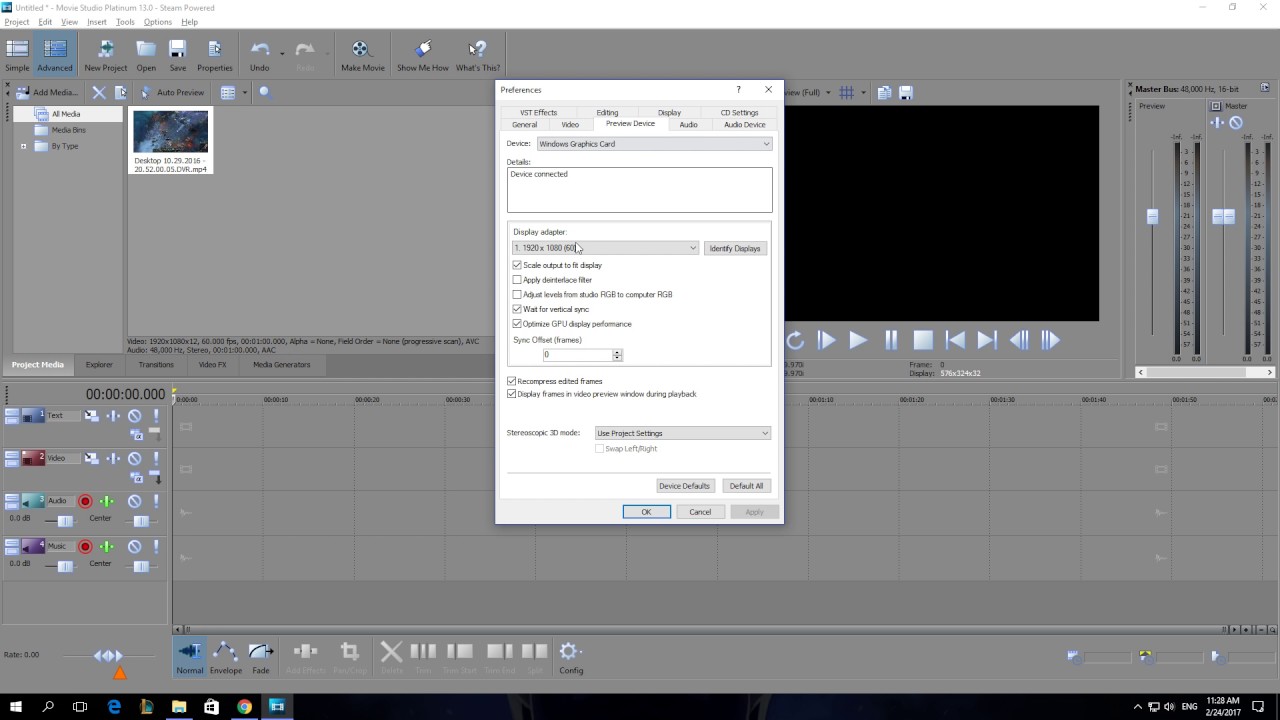Toggle loop playback in preview
The height and width of the screenshot is (720, 1280).
pyautogui.click(x=795, y=340)
